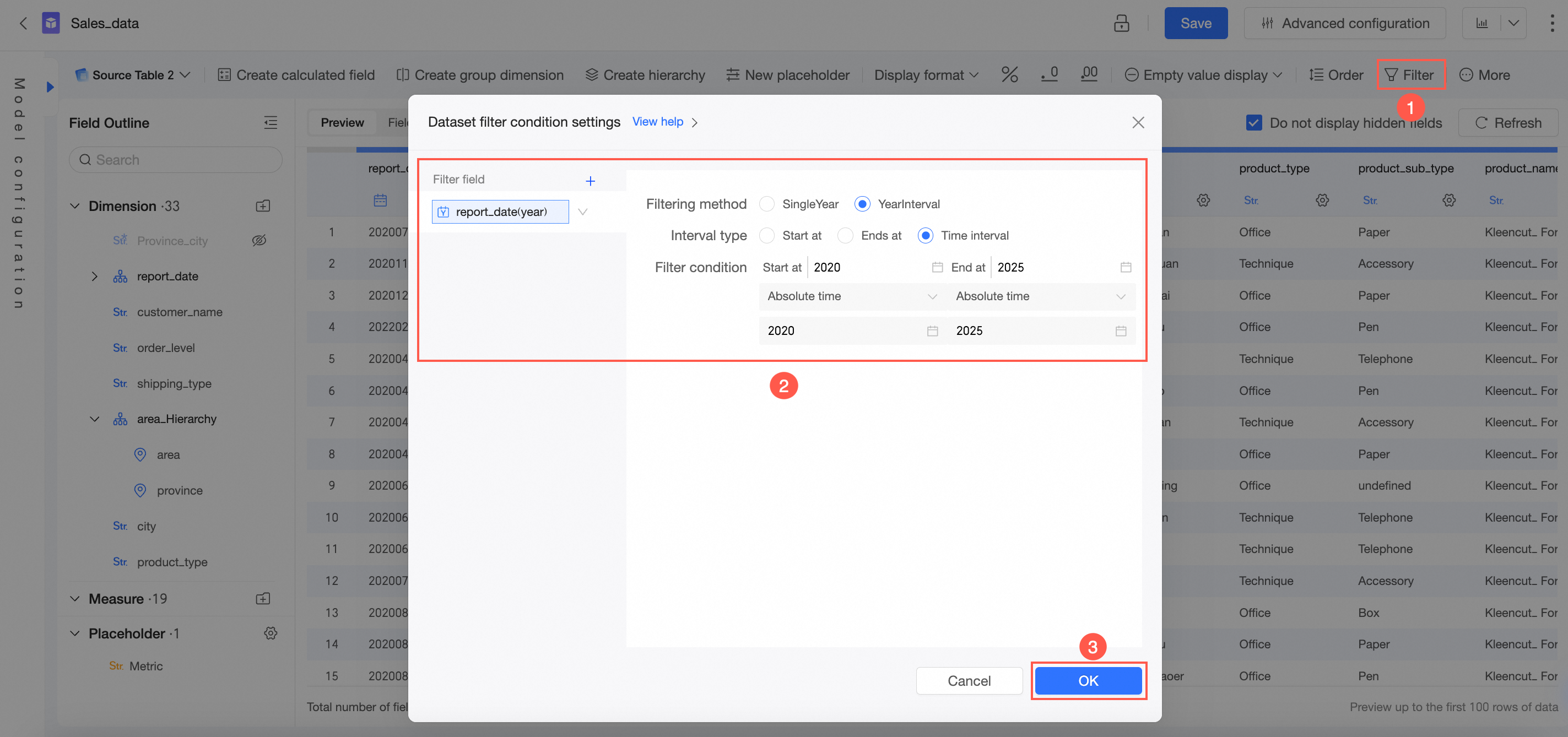Open the Filter funnel tool
This screenshot has height=737, width=1568.
tap(1410, 75)
